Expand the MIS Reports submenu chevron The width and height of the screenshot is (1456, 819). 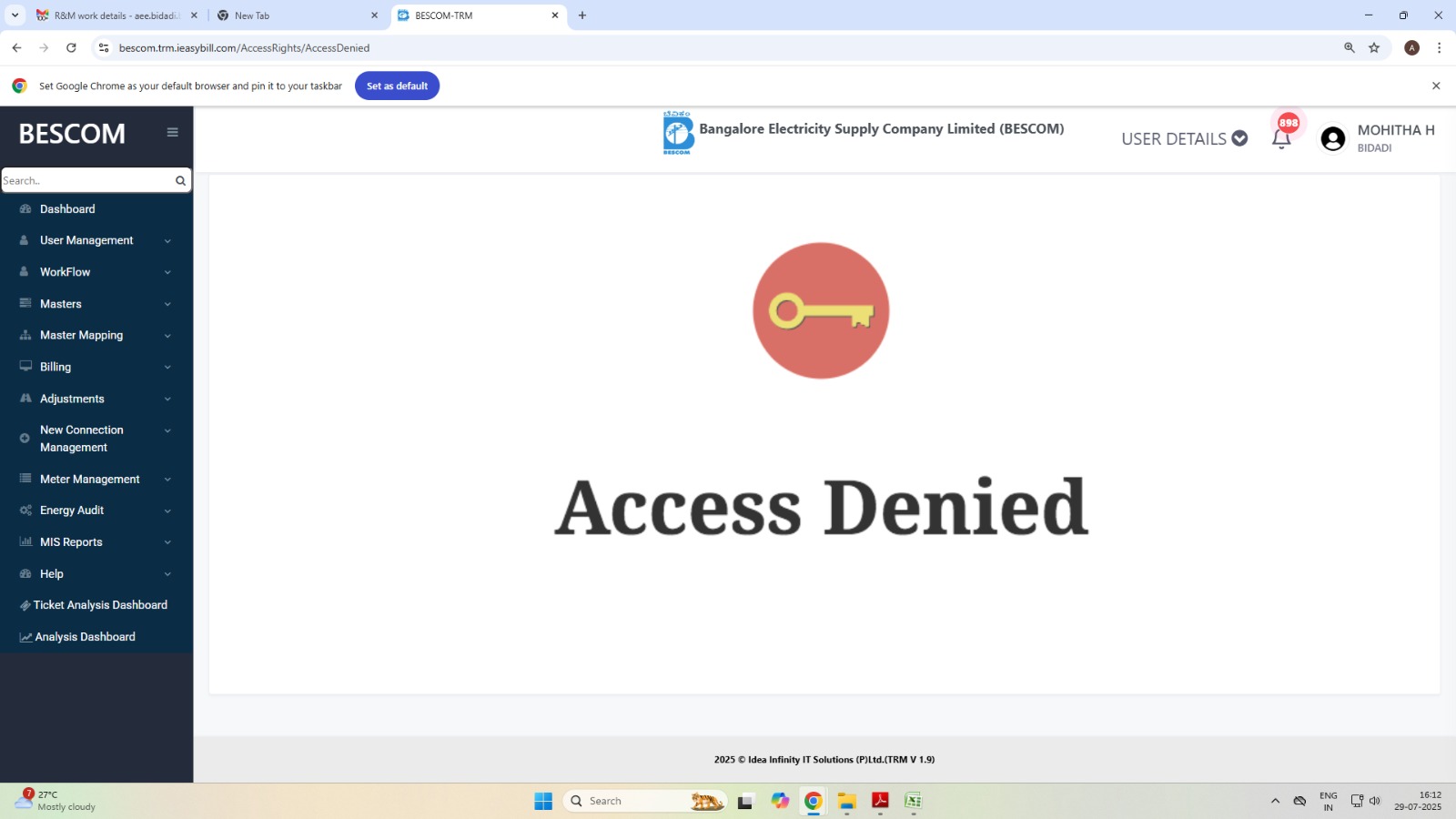click(x=167, y=542)
